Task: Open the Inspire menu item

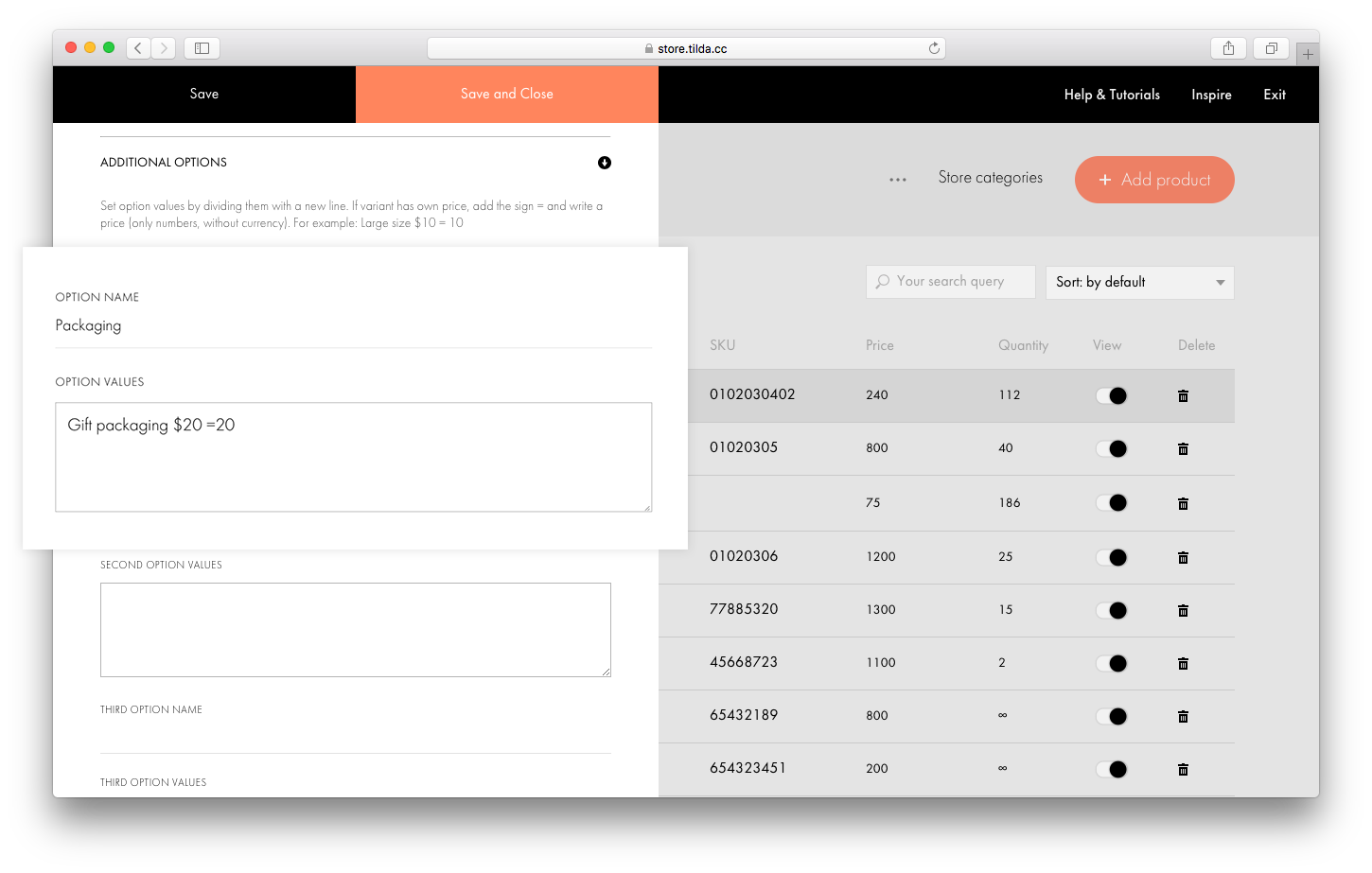Action: pos(1211,95)
